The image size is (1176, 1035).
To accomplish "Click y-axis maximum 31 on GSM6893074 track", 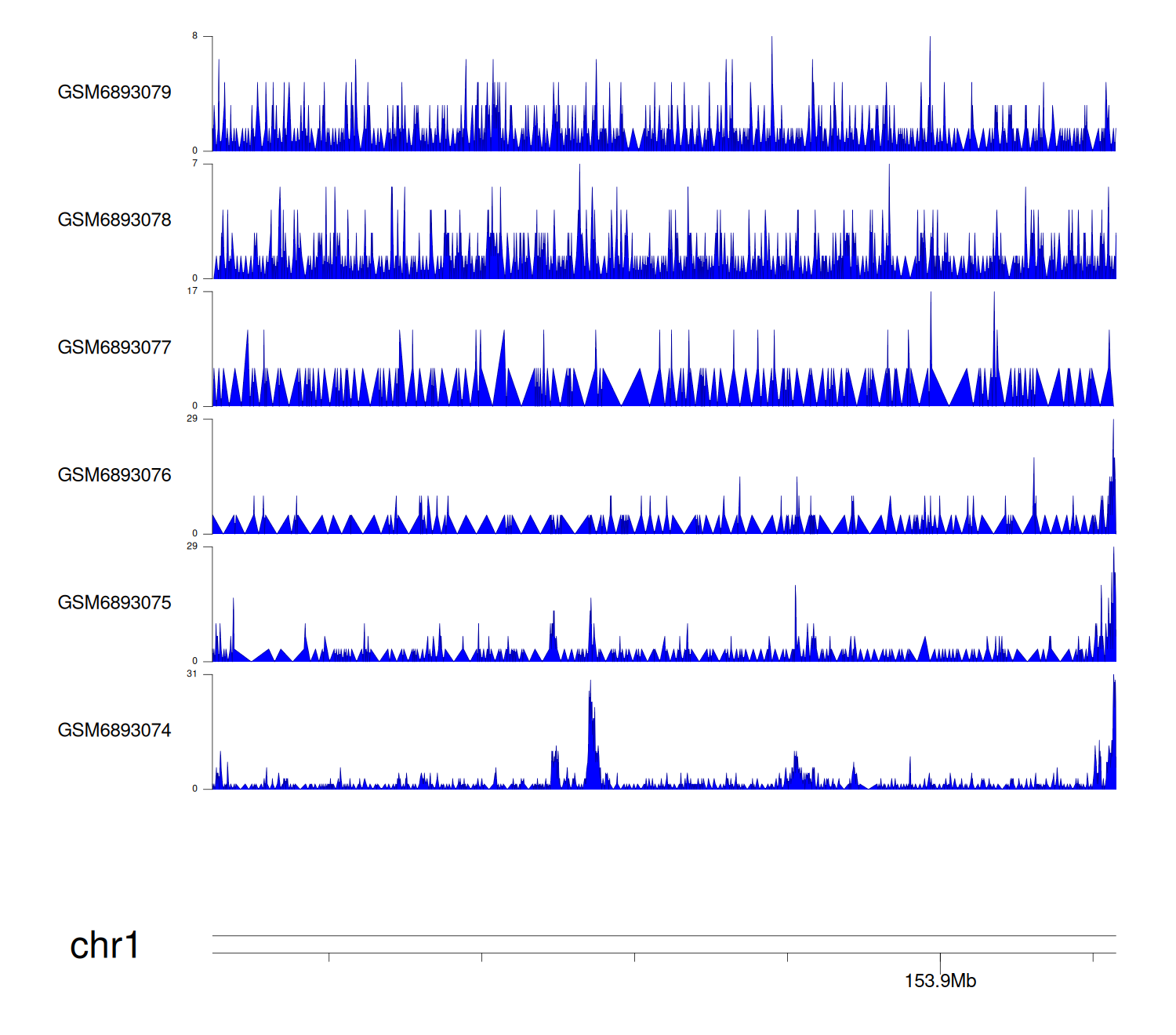I will [x=192, y=674].
